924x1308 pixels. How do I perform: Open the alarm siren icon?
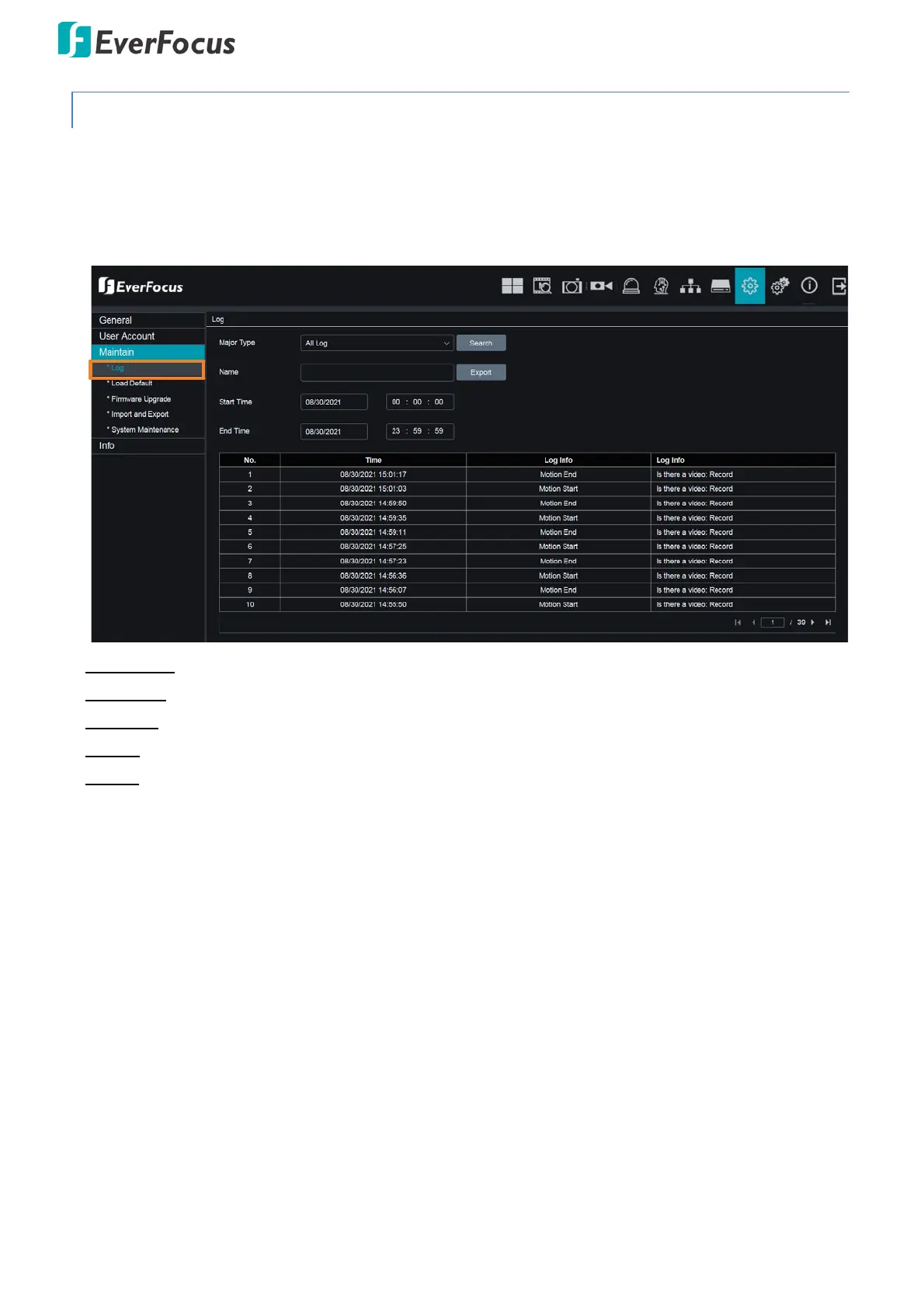pyautogui.click(x=631, y=286)
